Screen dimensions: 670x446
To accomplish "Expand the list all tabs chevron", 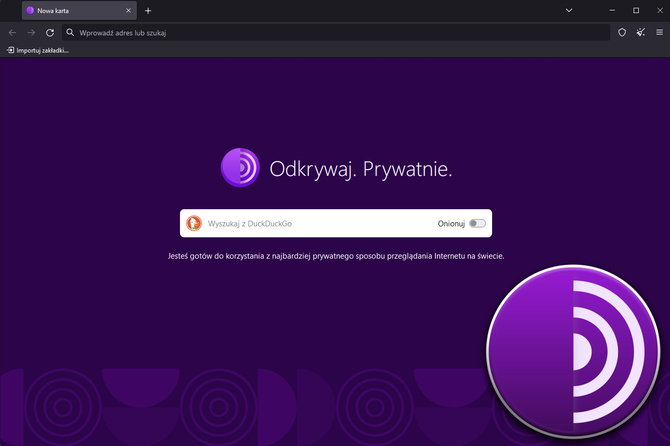I will pos(569,10).
